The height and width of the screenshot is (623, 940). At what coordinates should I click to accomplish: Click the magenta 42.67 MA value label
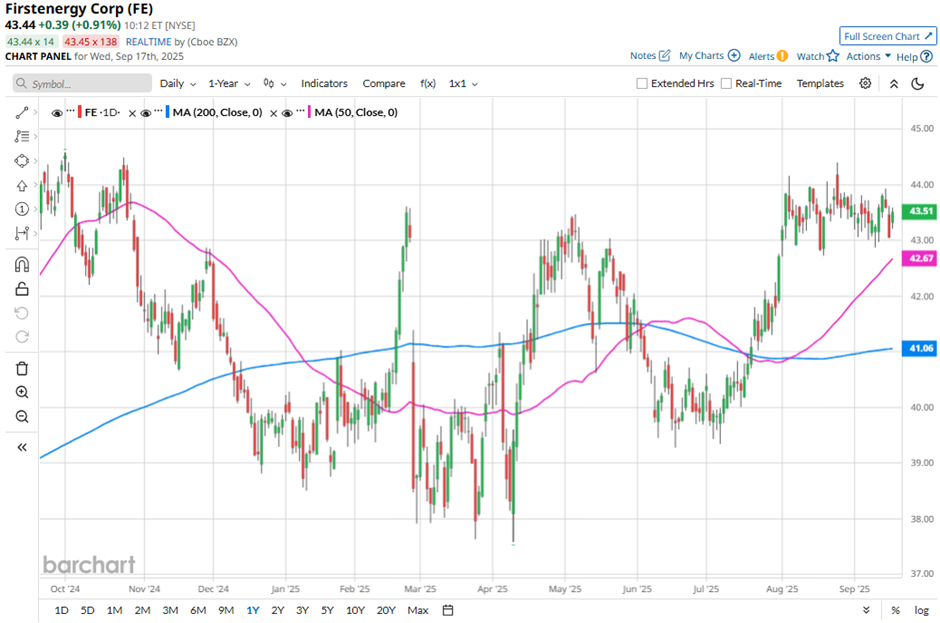click(x=920, y=258)
